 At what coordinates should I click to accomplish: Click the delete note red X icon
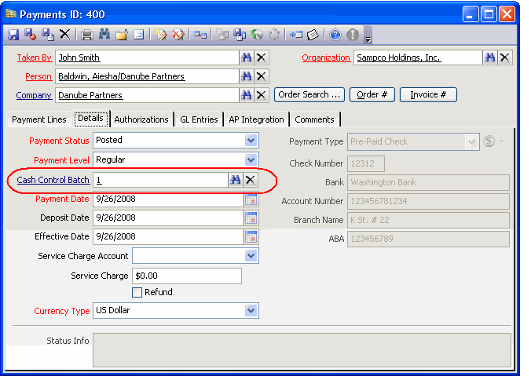coord(178,34)
